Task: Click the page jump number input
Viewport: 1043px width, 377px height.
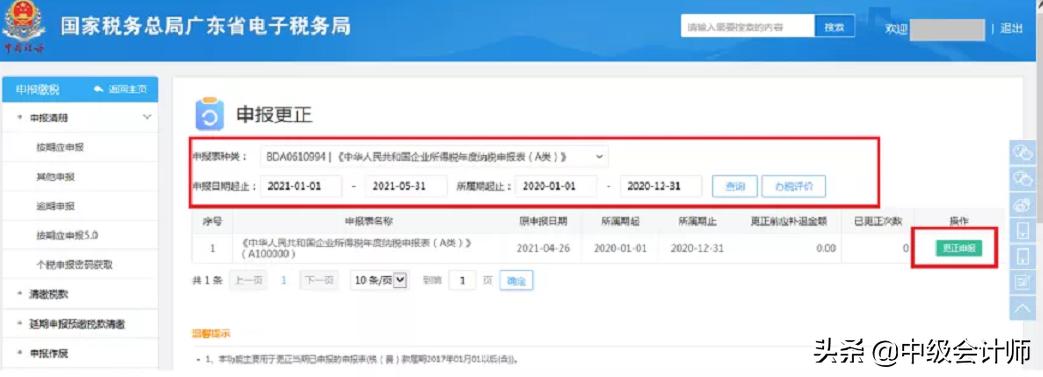Action: (x=462, y=281)
